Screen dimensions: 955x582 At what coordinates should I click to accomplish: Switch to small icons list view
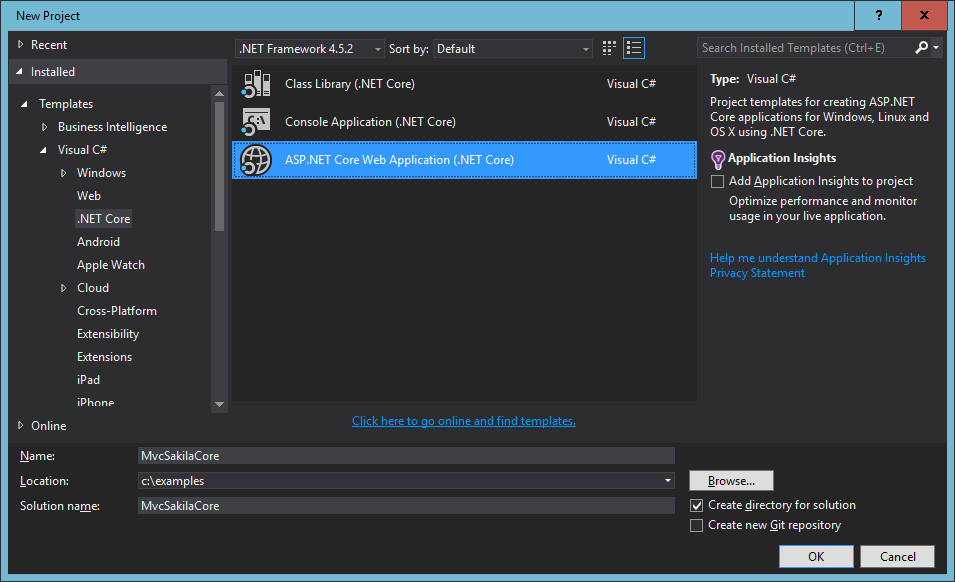click(634, 48)
